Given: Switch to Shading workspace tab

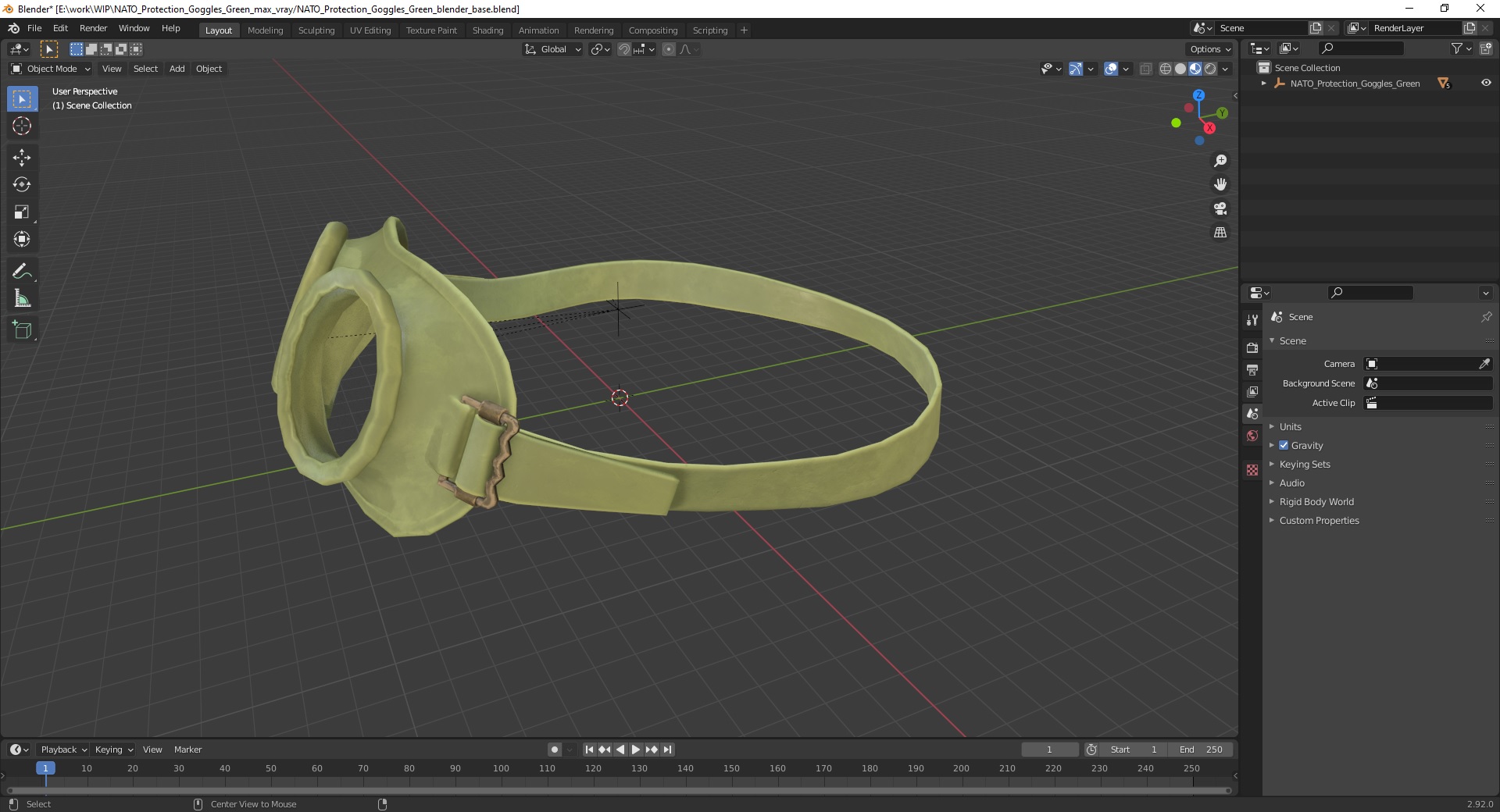Looking at the screenshot, I should point(487,30).
